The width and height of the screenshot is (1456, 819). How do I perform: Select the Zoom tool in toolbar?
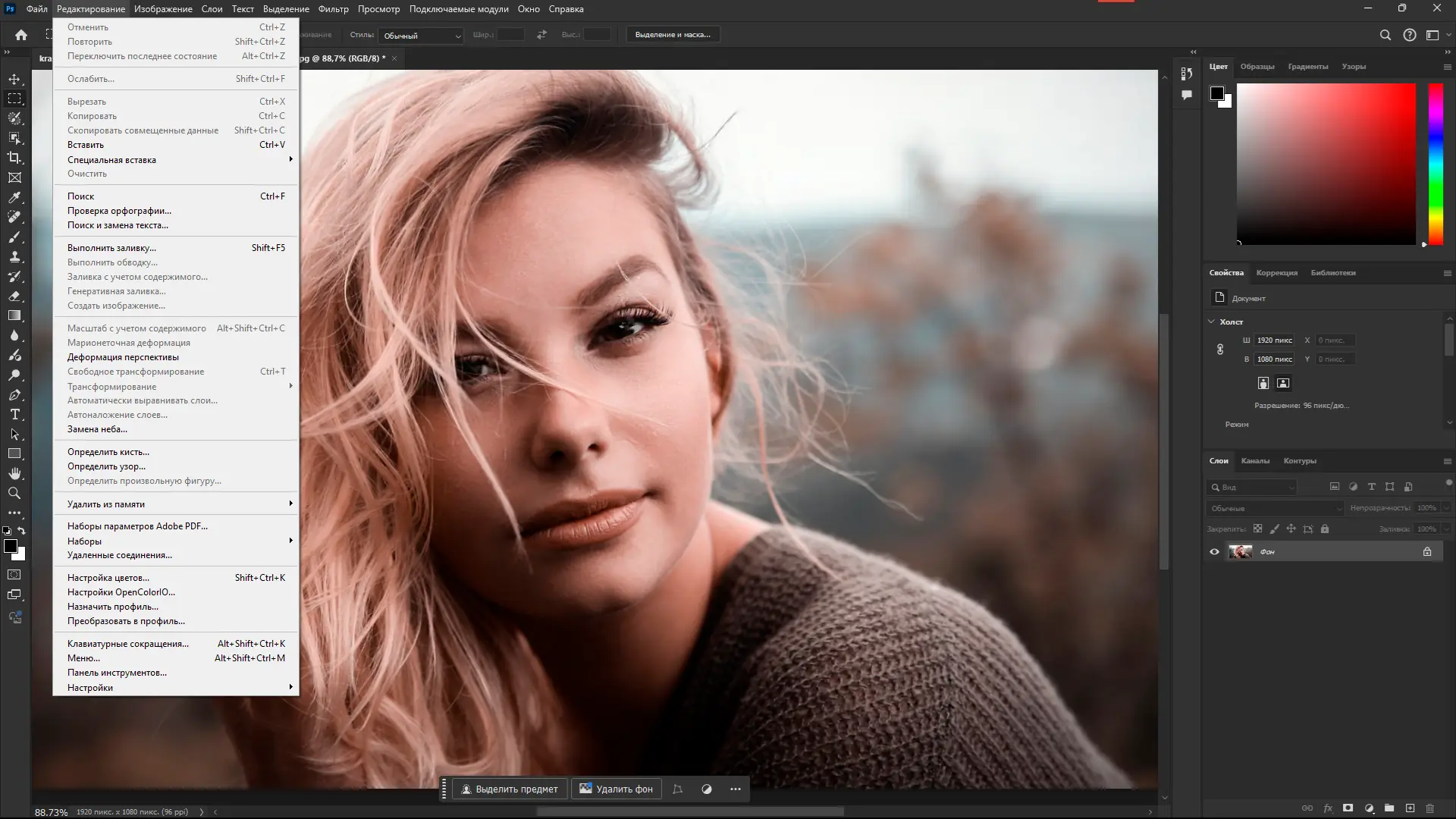pos(14,493)
